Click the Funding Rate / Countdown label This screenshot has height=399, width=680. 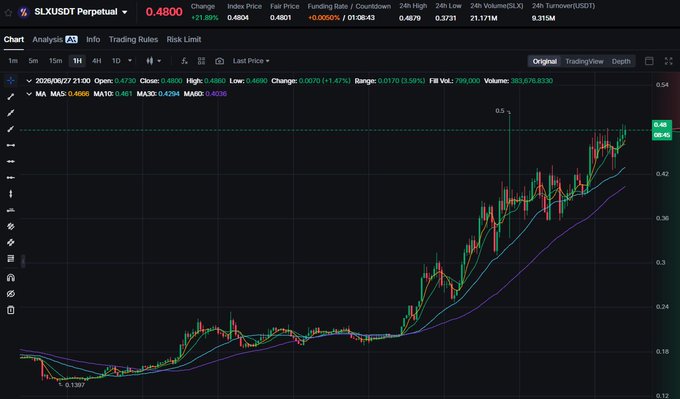(349, 7)
